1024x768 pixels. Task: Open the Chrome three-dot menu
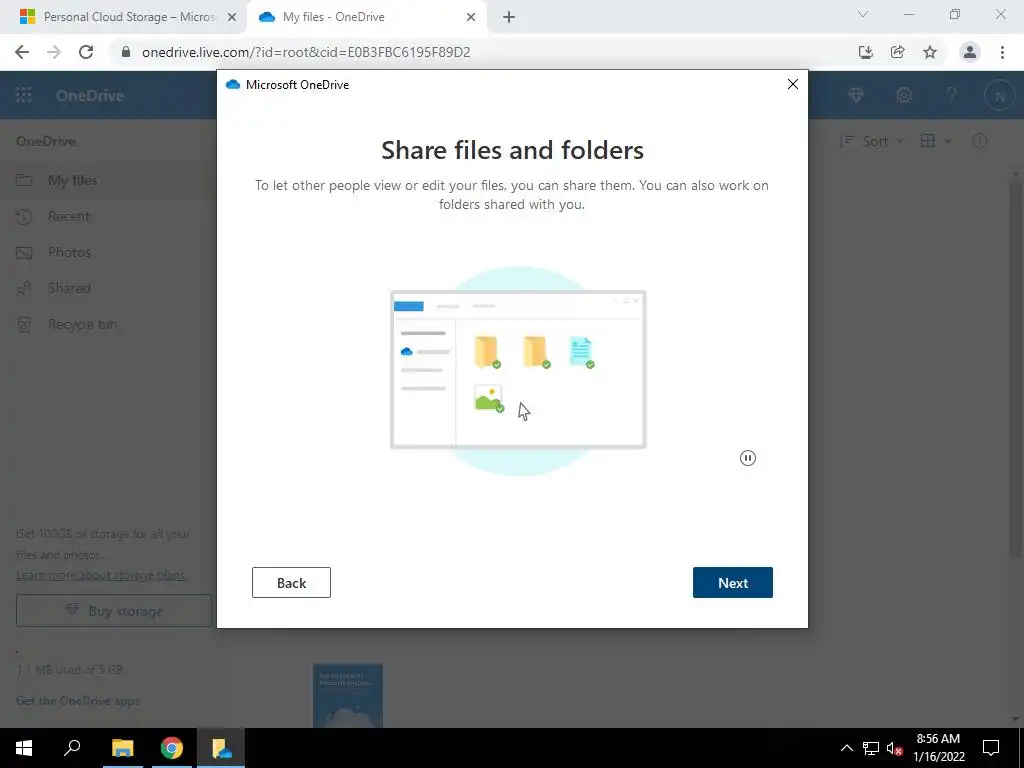(1002, 52)
